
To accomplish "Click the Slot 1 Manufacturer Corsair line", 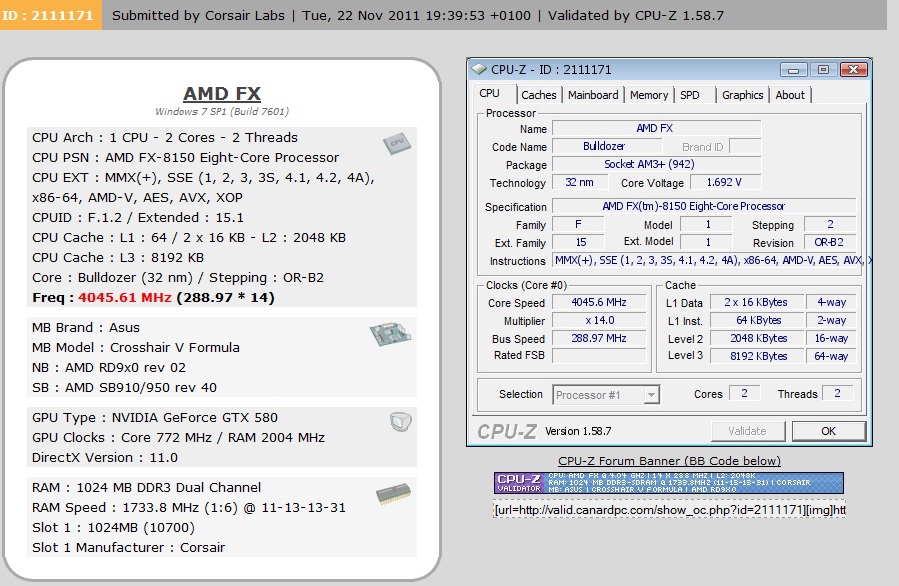I will (x=128, y=548).
